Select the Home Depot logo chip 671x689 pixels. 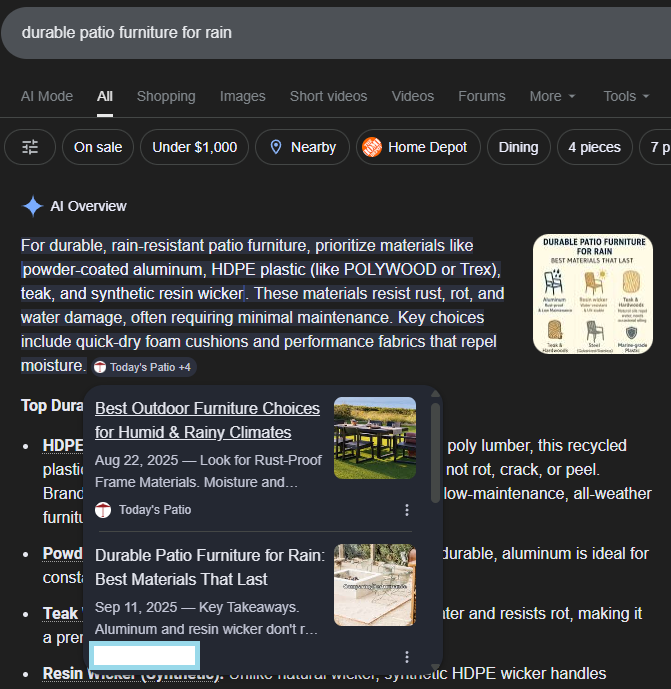414,147
